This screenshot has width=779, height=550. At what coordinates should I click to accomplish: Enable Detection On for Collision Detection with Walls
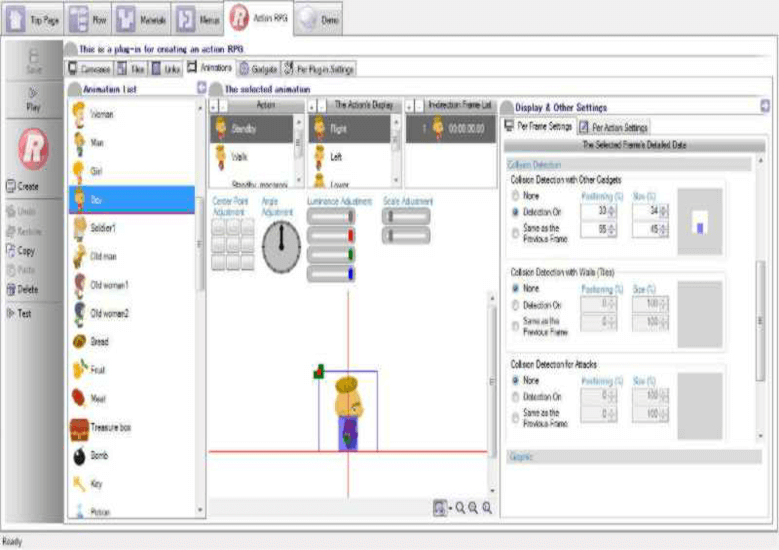[516, 305]
